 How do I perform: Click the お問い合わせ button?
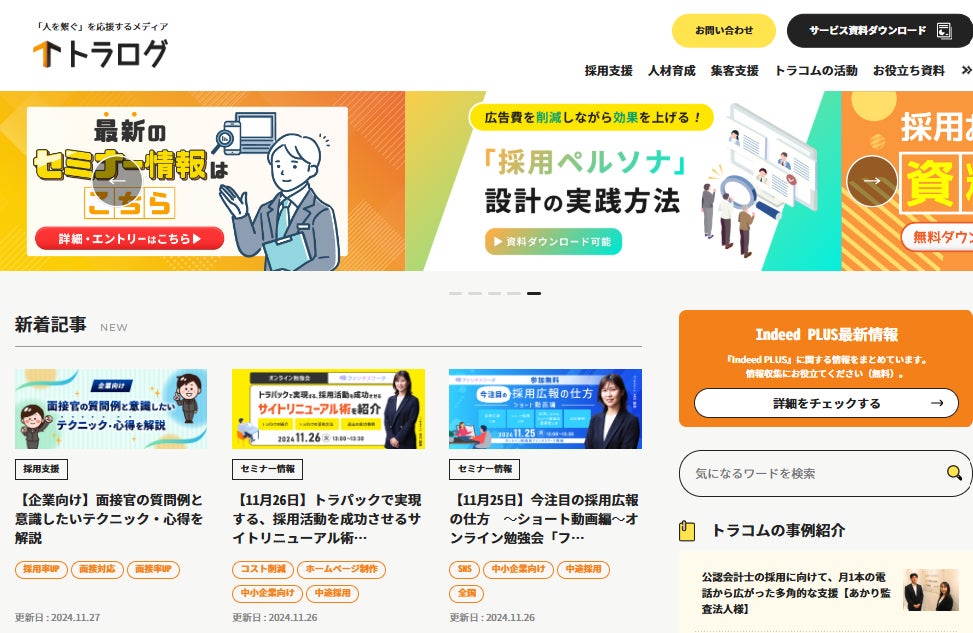724,30
